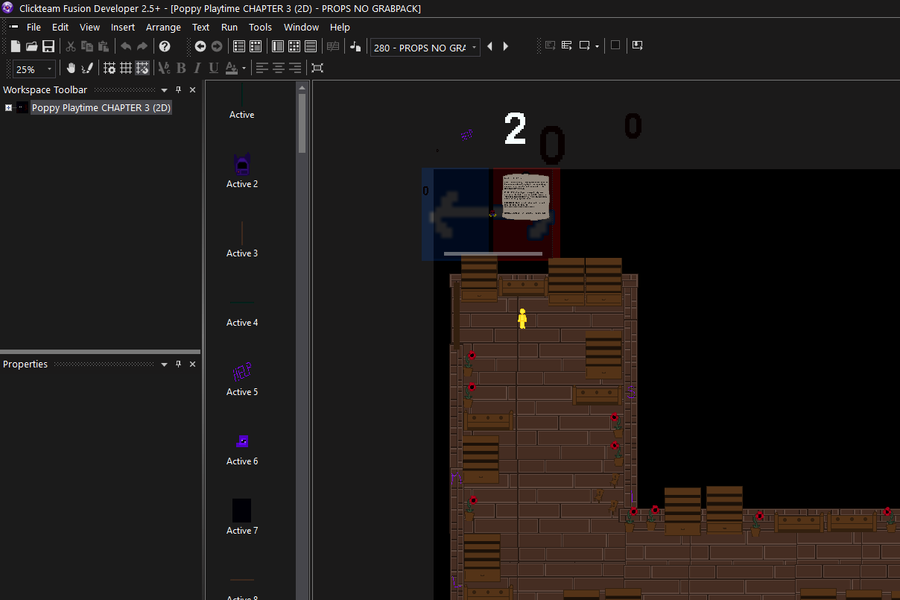Open Properties panel options arrow

[164, 365]
